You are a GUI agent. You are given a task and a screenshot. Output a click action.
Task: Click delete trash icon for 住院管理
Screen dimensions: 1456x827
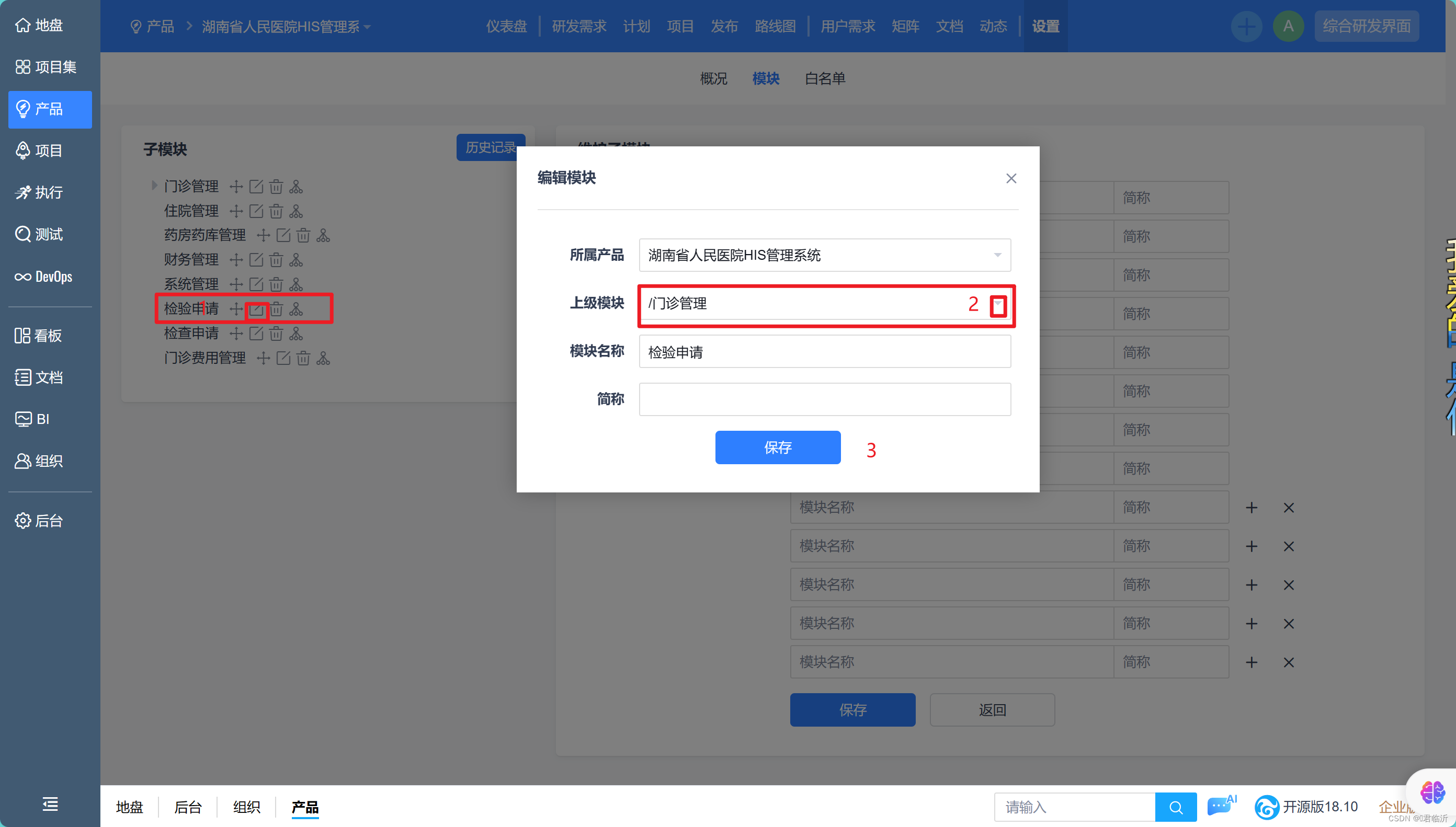tap(276, 211)
